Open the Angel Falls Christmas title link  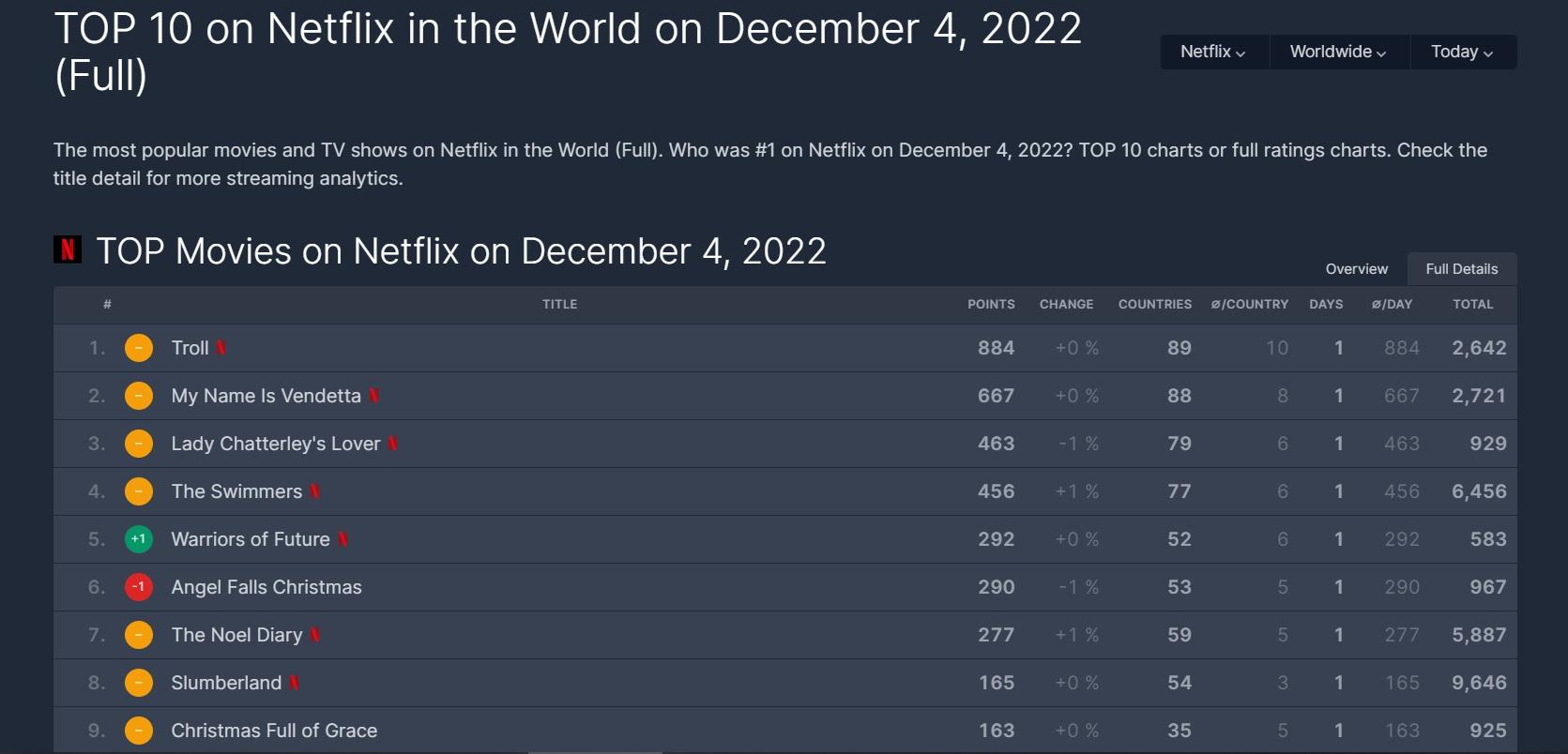click(x=266, y=587)
